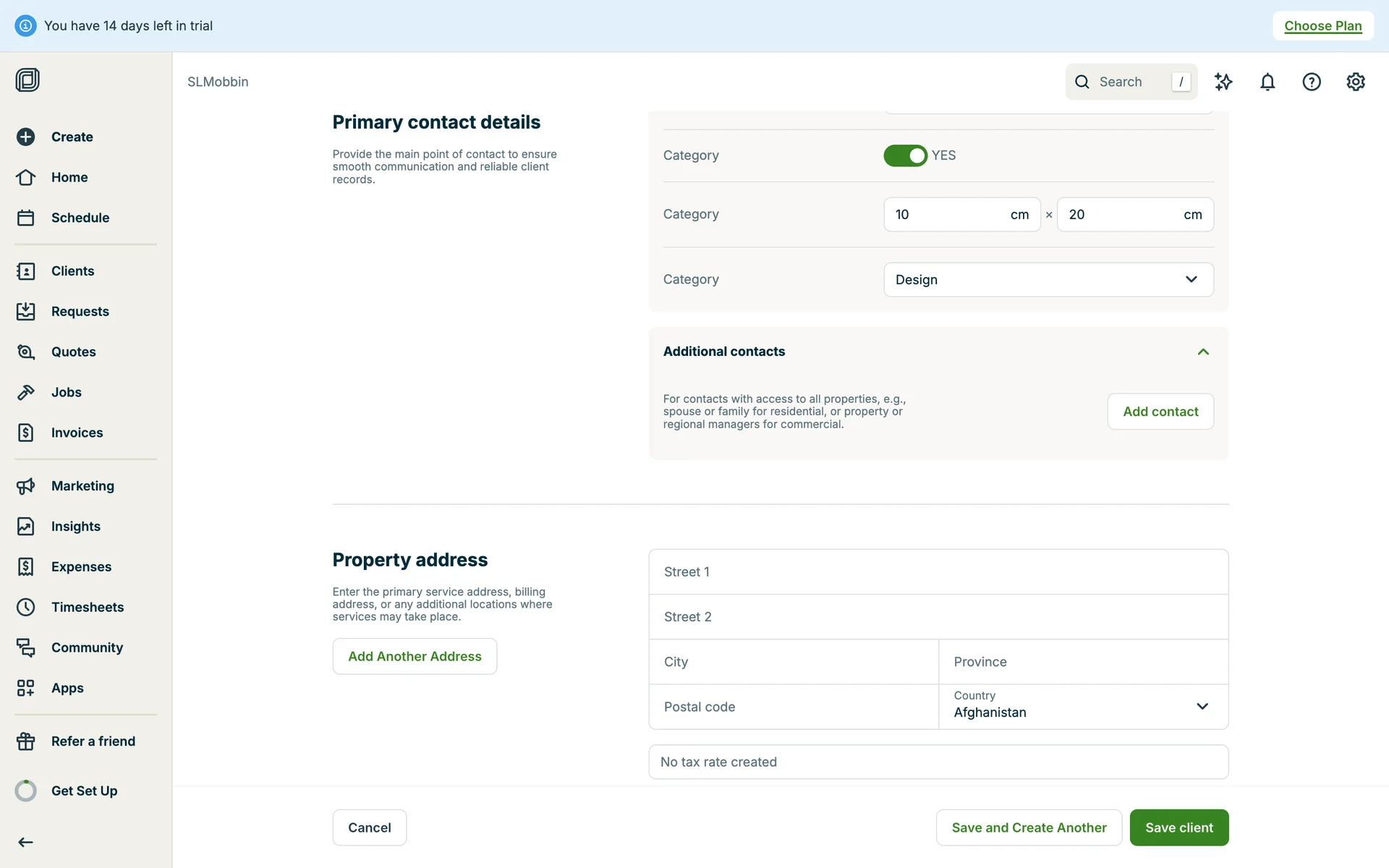Open the help question mark icon
The image size is (1389, 868).
pyautogui.click(x=1311, y=82)
